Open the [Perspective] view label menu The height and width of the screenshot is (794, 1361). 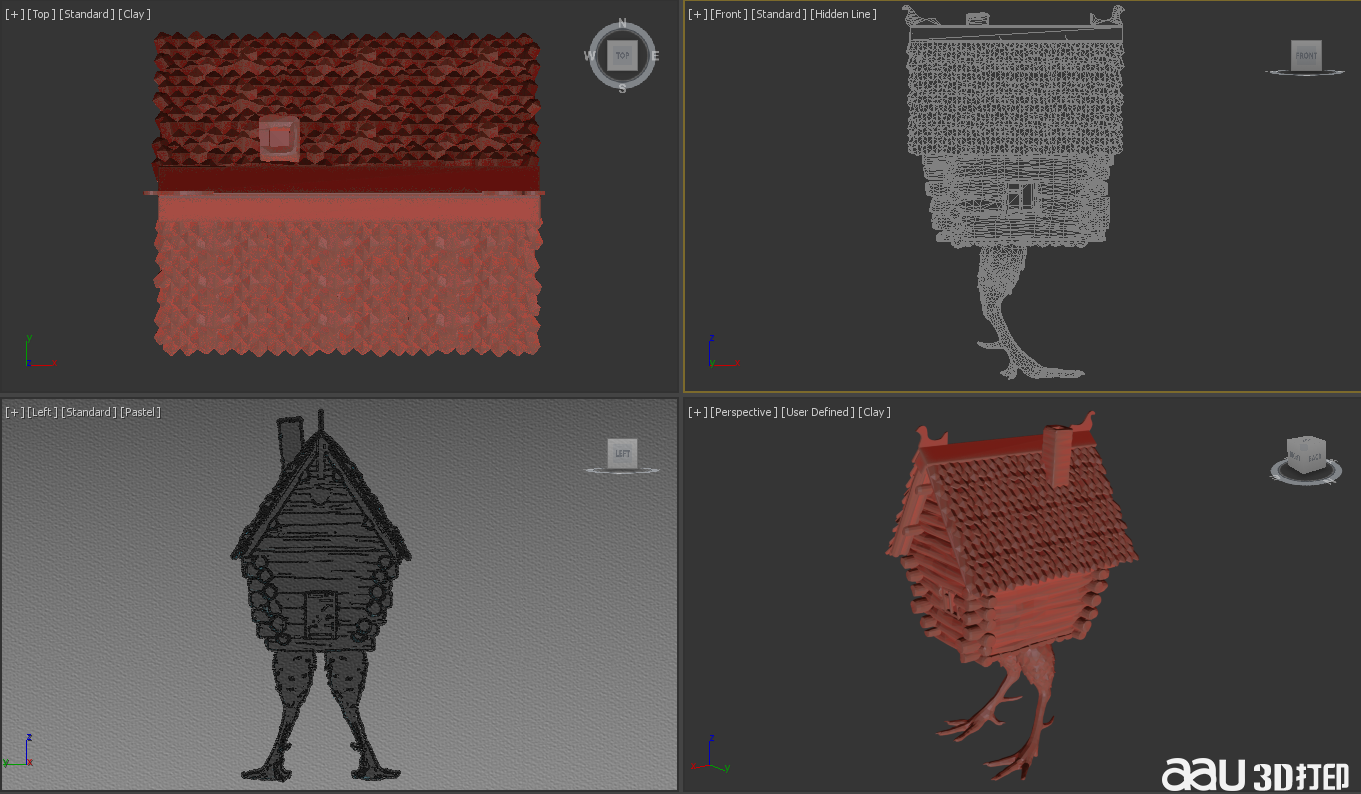(x=743, y=412)
